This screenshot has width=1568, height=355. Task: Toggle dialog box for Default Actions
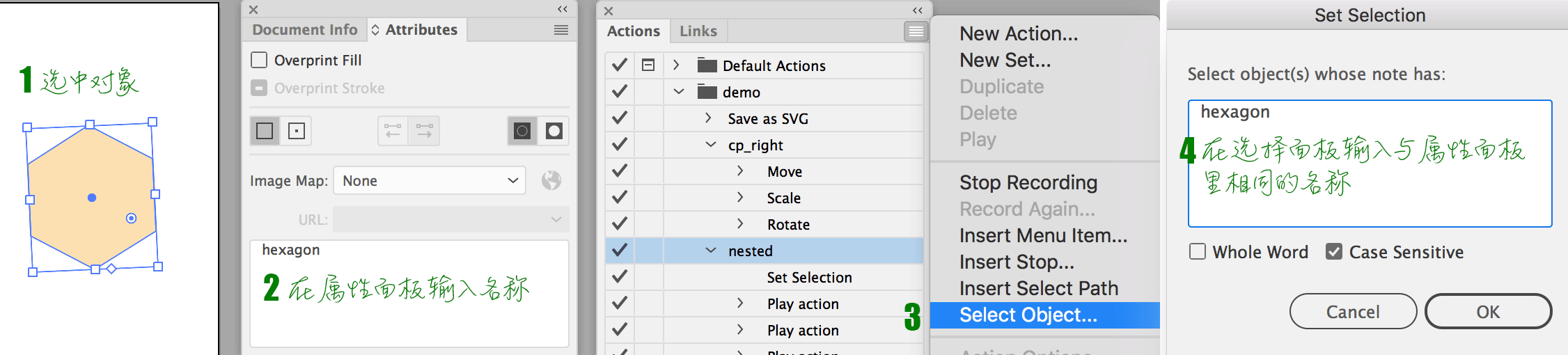pyautogui.click(x=648, y=65)
